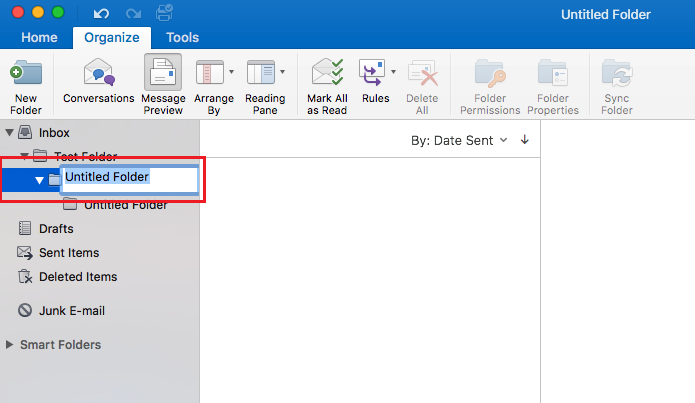Click the Reading Pane icon
The image size is (695, 403).
coord(261,72)
